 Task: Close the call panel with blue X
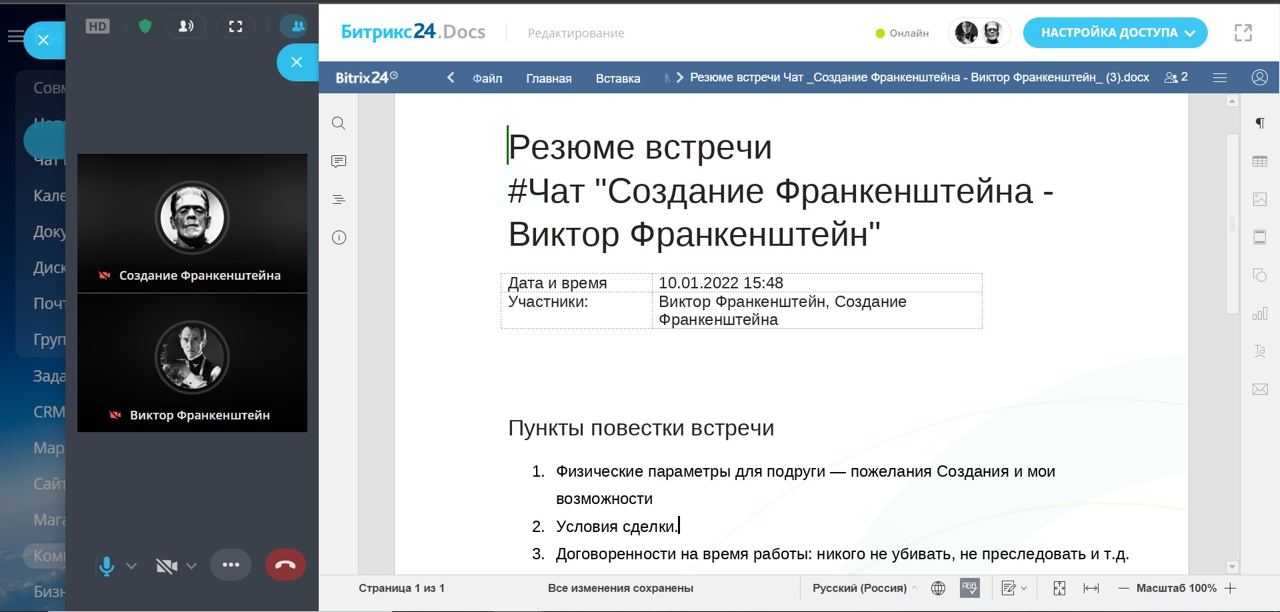click(x=297, y=62)
